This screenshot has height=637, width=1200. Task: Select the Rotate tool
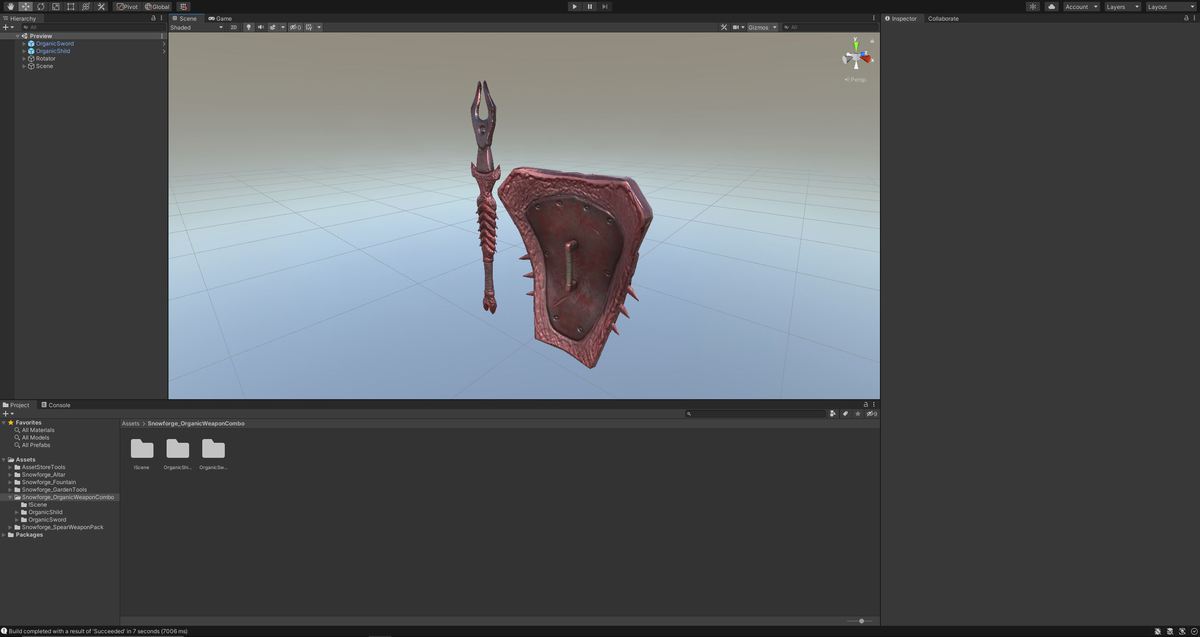(40, 6)
